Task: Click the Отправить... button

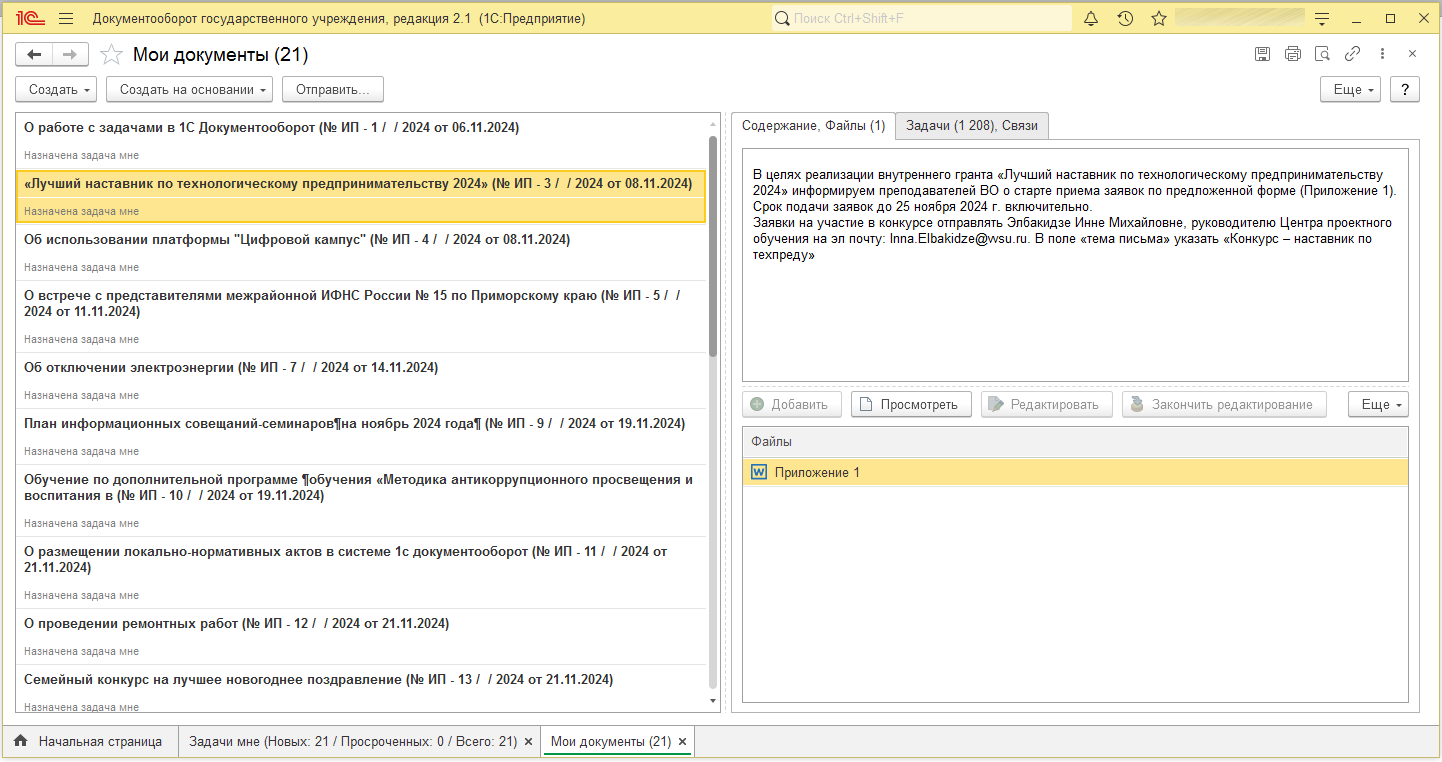Action: point(332,89)
